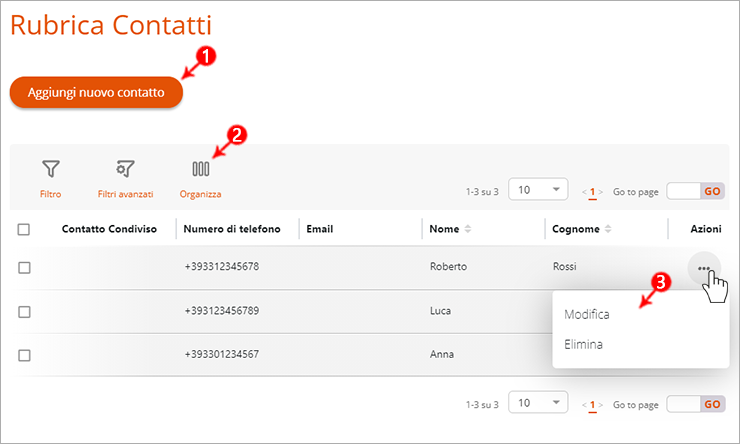The image size is (740, 444).
Task: Choose Modifica from the actions menu
Action: coord(587,314)
